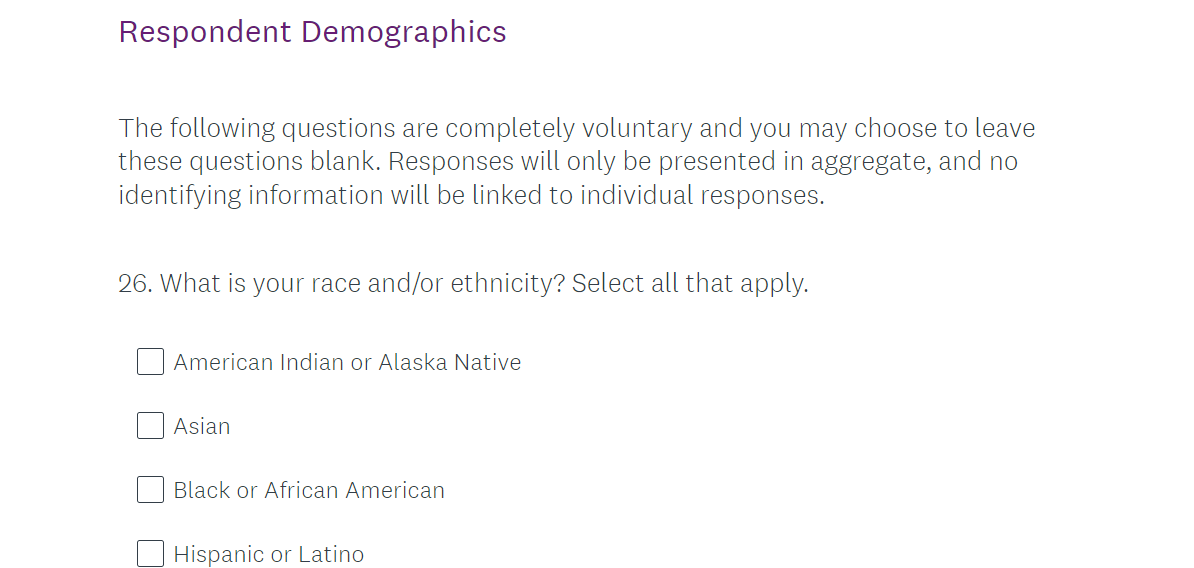
Task: Click the Respondent Demographics heading
Action: click(x=312, y=32)
